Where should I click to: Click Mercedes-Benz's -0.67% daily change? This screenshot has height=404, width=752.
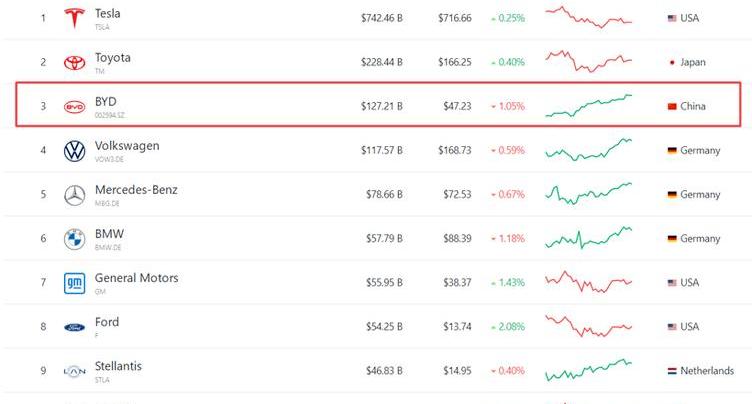(x=508, y=194)
